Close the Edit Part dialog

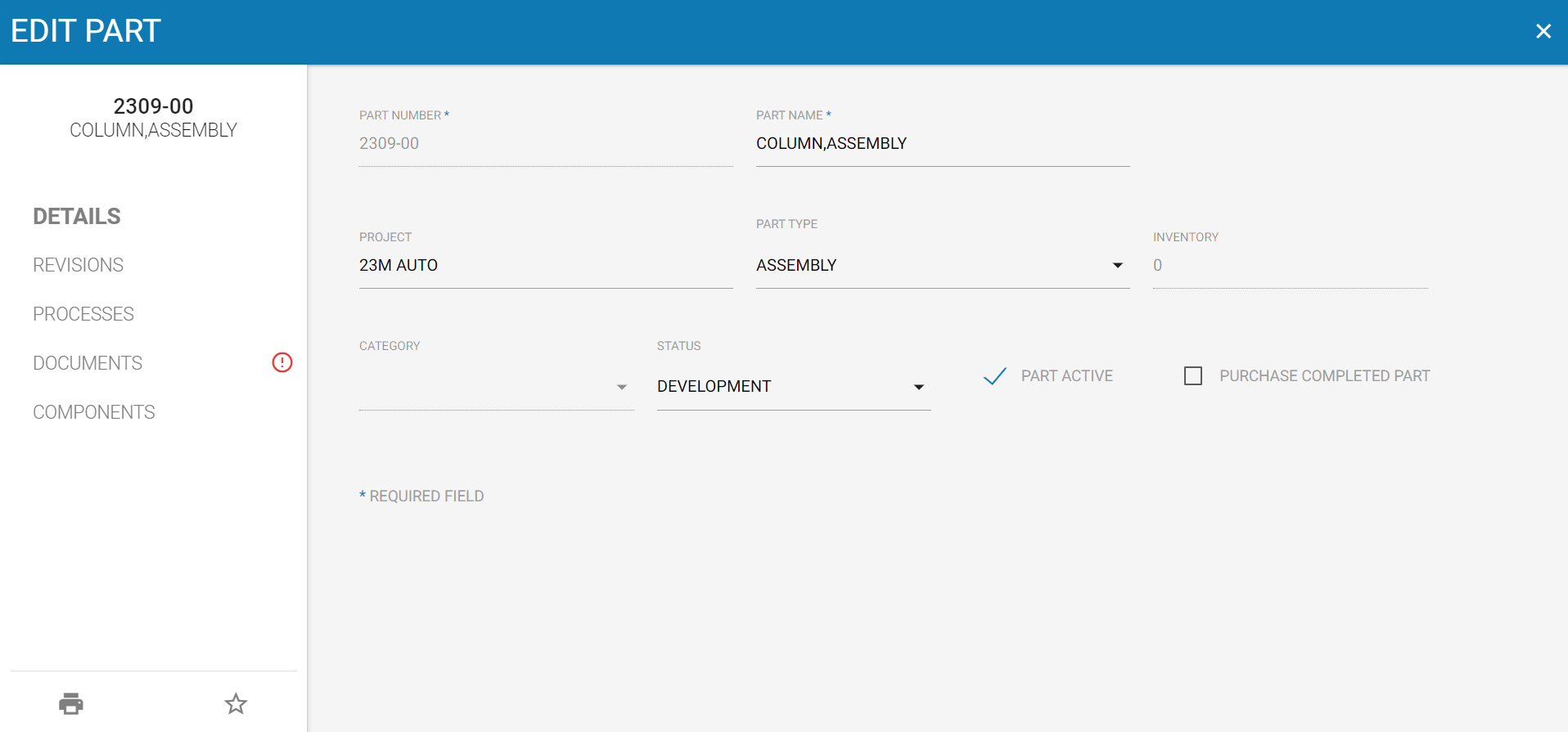tap(1543, 31)
